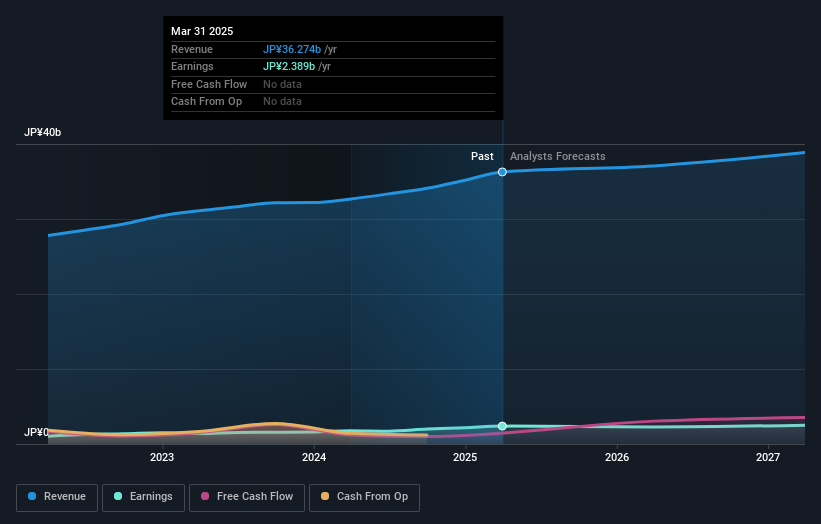Click the JP¥40b y-axis label
This screenshot has height=524, width=821.
42,132
